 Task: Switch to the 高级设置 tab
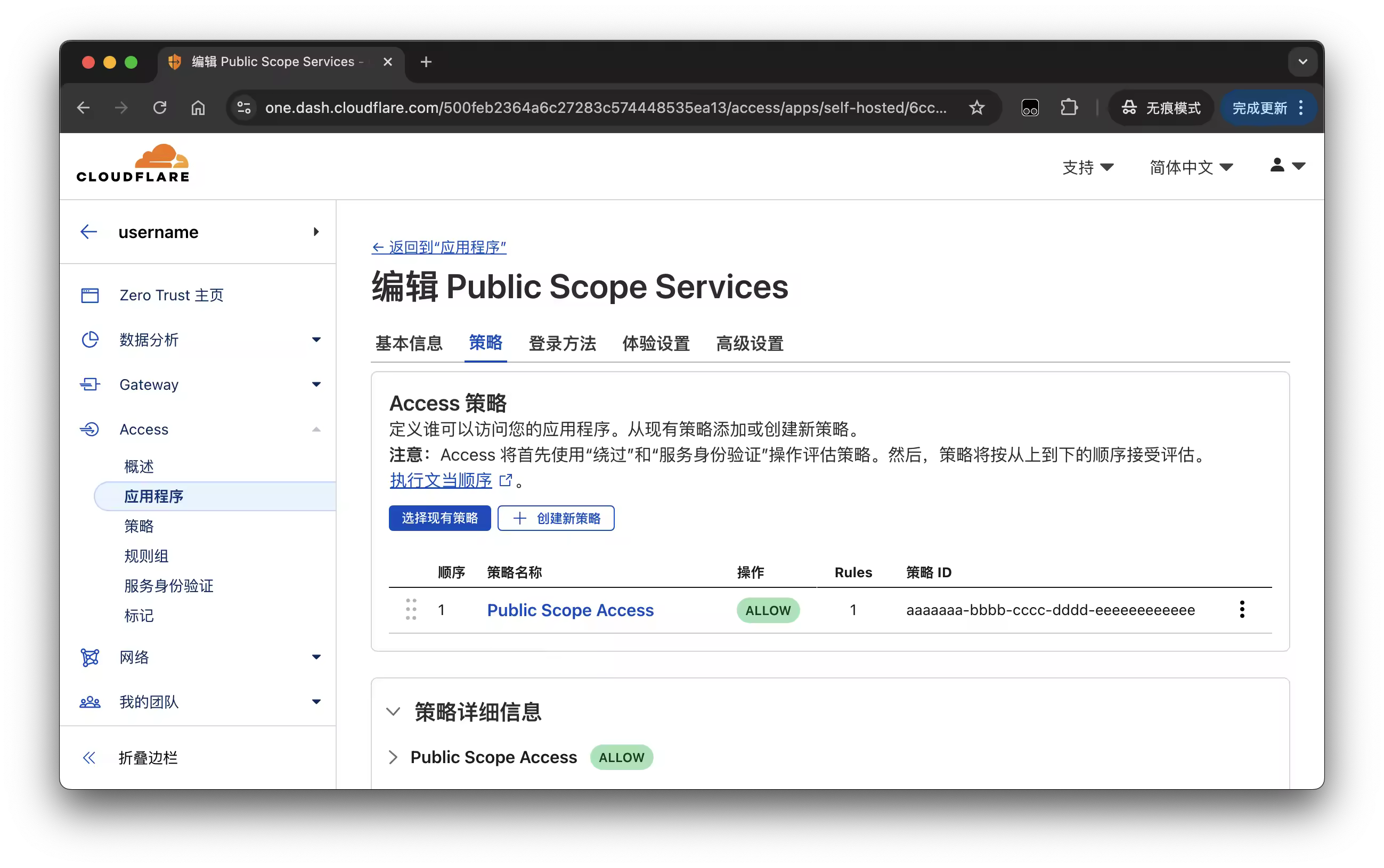750,343
